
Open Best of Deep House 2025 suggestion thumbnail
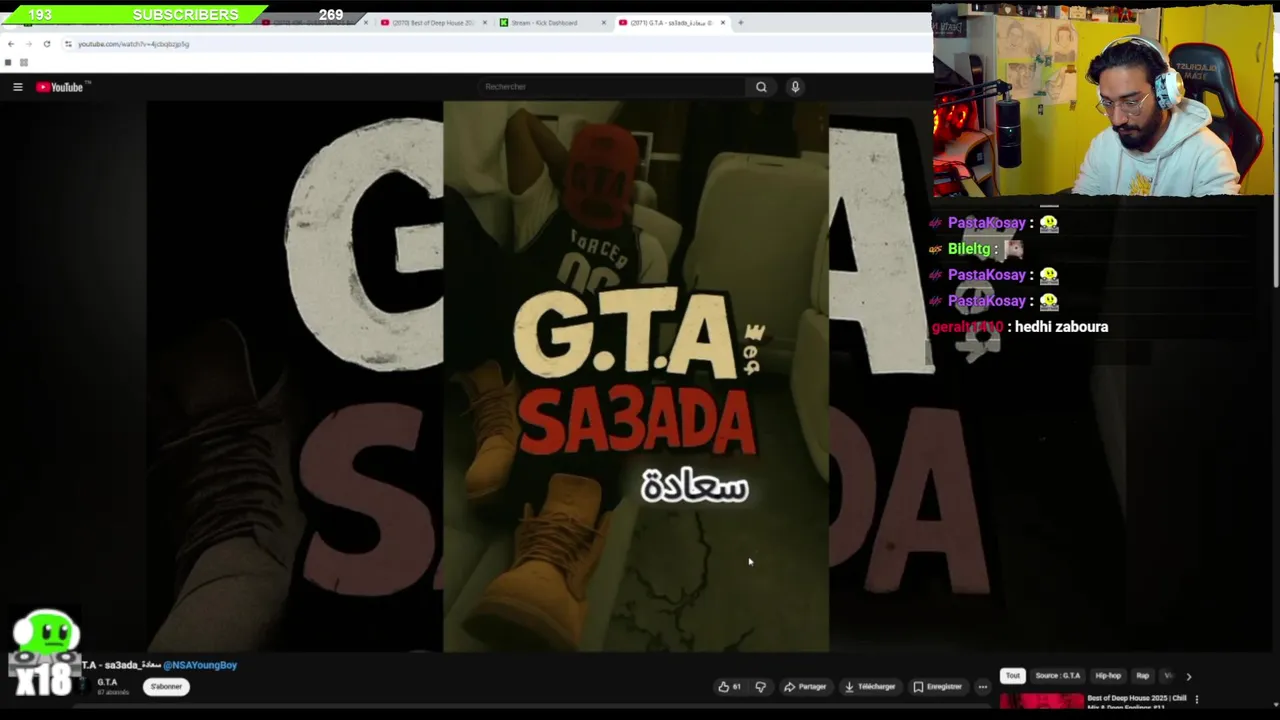click(x=1041, y=702)
